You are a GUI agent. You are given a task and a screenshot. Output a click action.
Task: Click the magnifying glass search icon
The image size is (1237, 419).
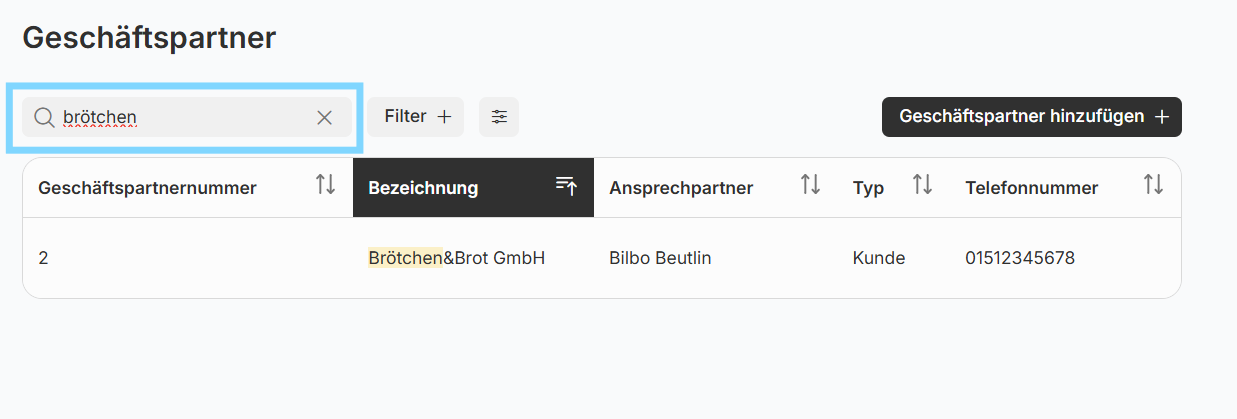43,117
